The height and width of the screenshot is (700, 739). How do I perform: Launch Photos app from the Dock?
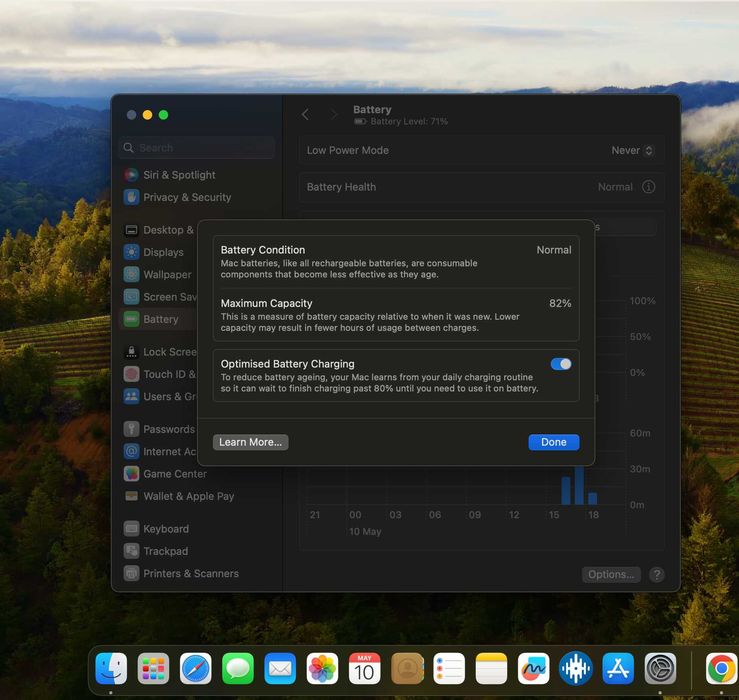[x=322, y=668]
